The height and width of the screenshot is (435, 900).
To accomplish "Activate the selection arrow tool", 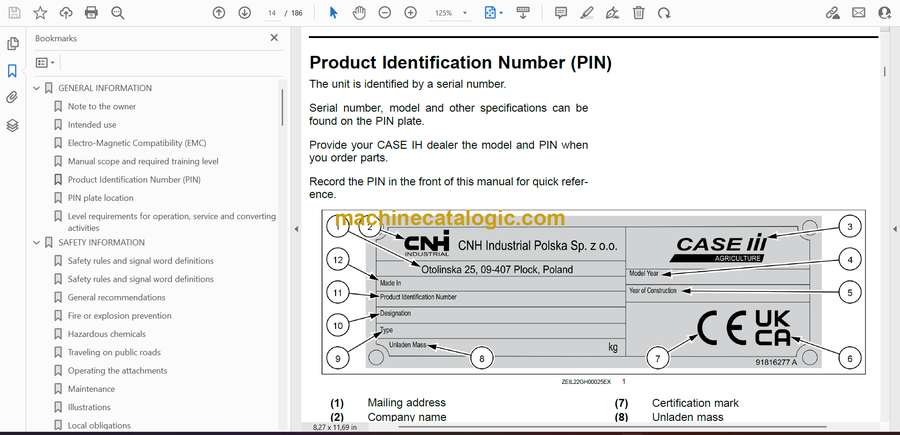I will point(333,13).
